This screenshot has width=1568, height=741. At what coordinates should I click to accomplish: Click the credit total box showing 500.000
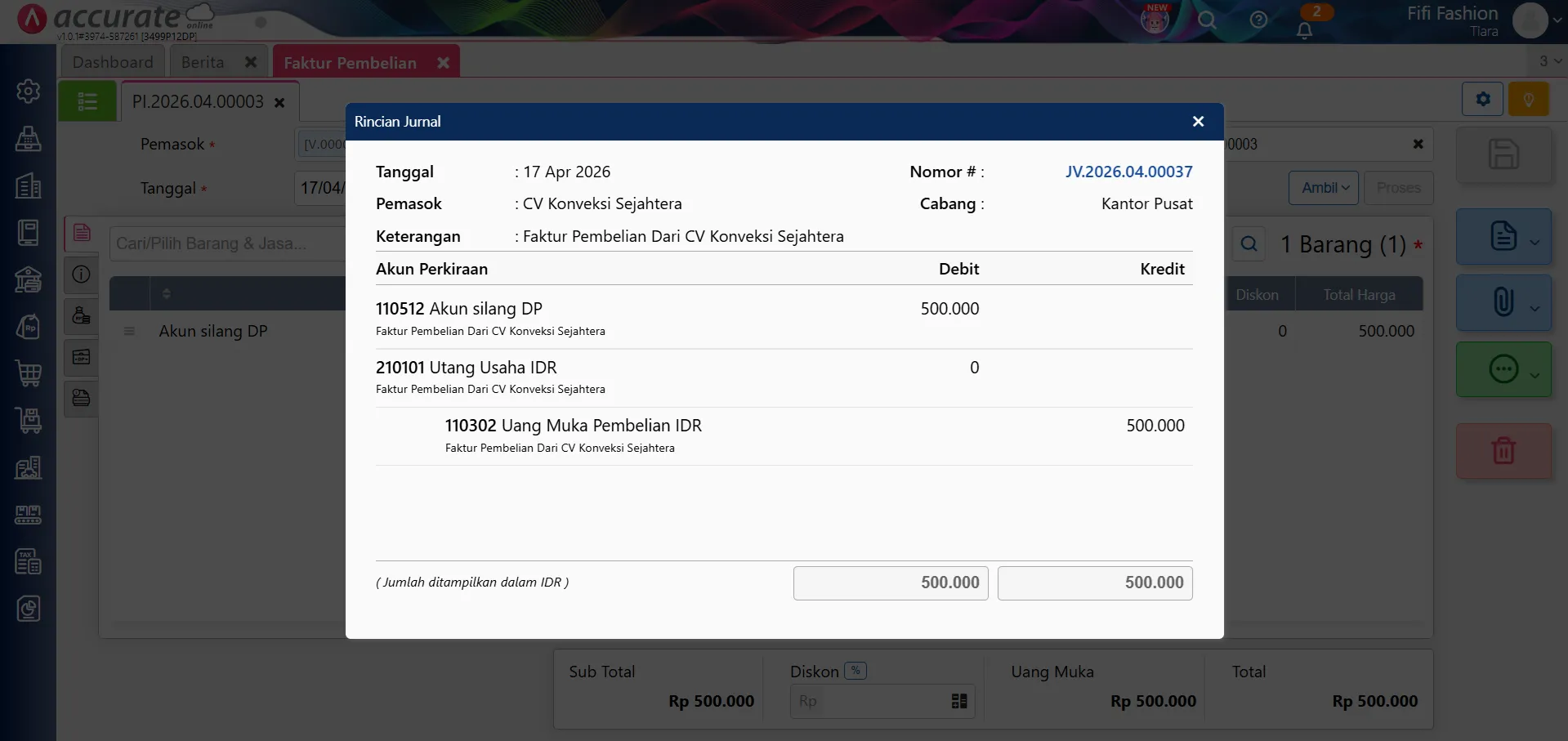pyautogui.click(x=1095, y=583)
